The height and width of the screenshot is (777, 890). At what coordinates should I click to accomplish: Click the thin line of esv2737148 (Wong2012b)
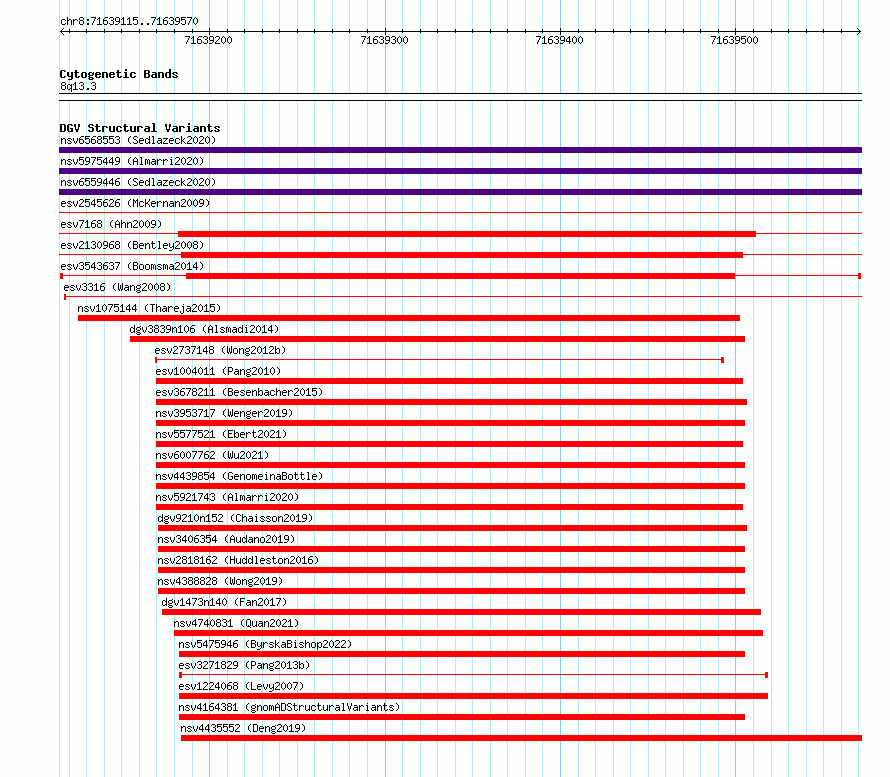[439, 360]
